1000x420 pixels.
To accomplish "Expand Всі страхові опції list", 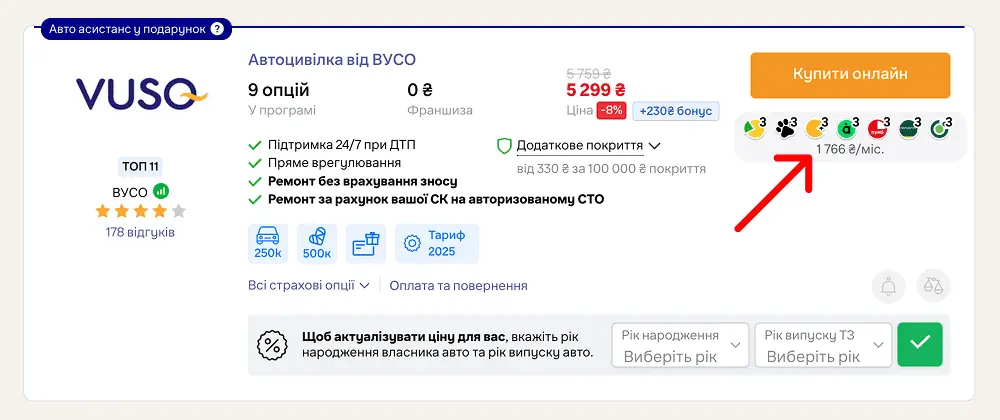I will click(x=309, y=286).
